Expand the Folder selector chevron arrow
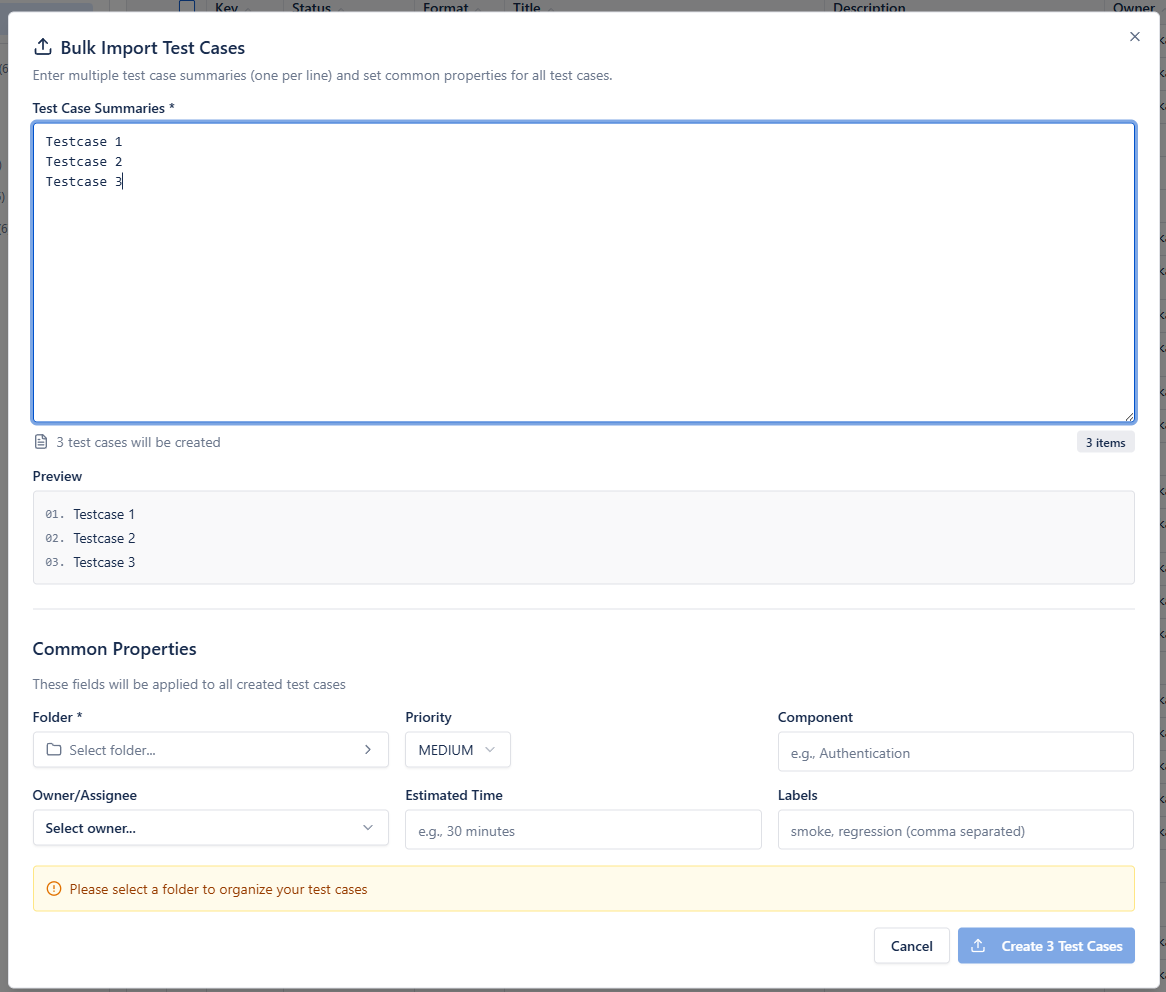Image resolution: width=1166 pixels, height=992 pixels. click(x=367, y=750)
